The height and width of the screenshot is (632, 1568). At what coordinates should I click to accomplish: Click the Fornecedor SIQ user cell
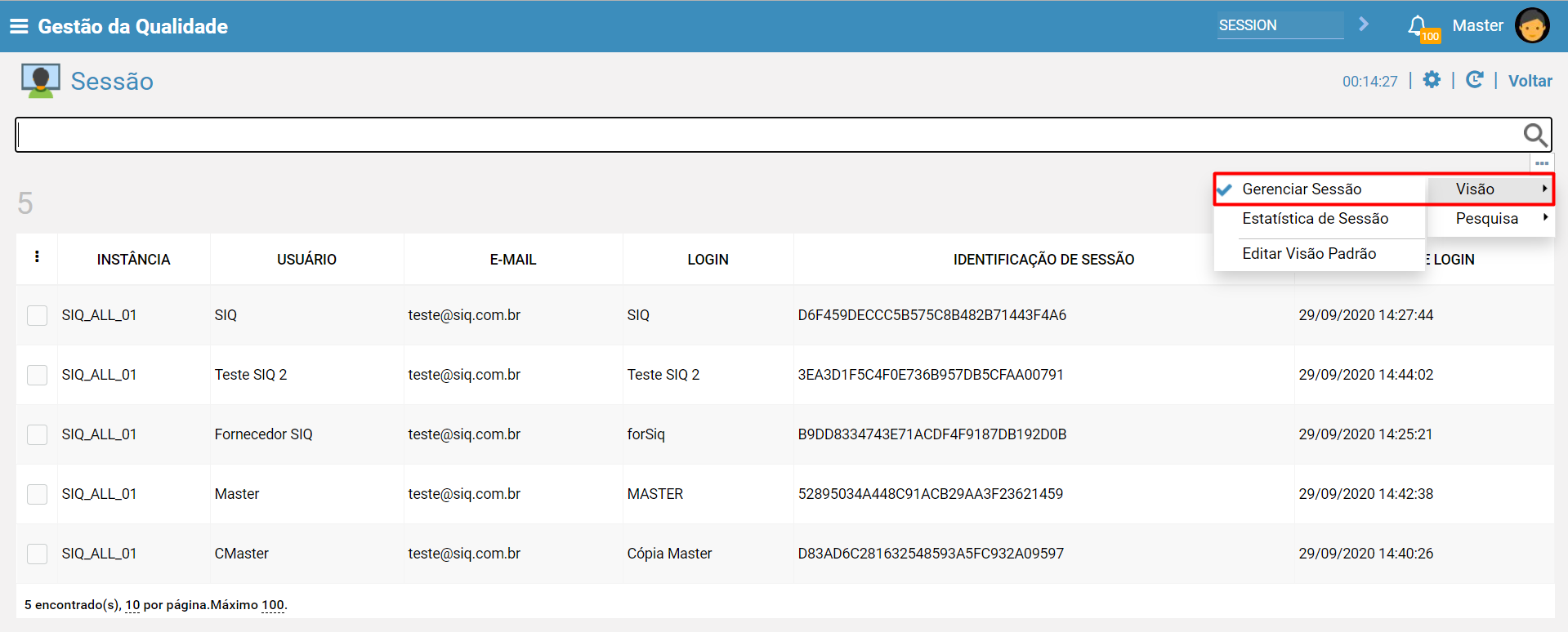[263, 434]
